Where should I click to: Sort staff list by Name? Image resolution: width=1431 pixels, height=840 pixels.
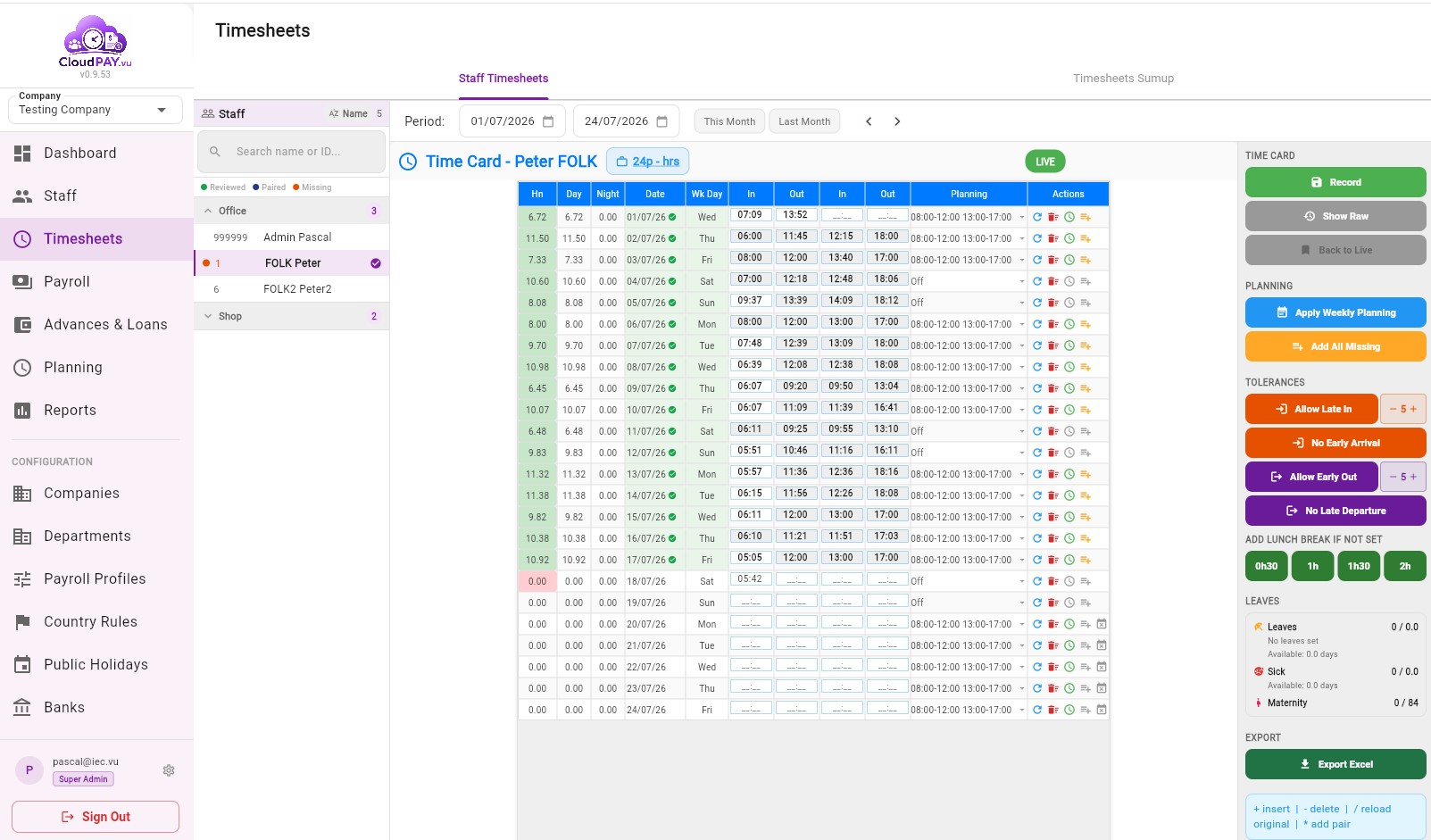[348, 113]
